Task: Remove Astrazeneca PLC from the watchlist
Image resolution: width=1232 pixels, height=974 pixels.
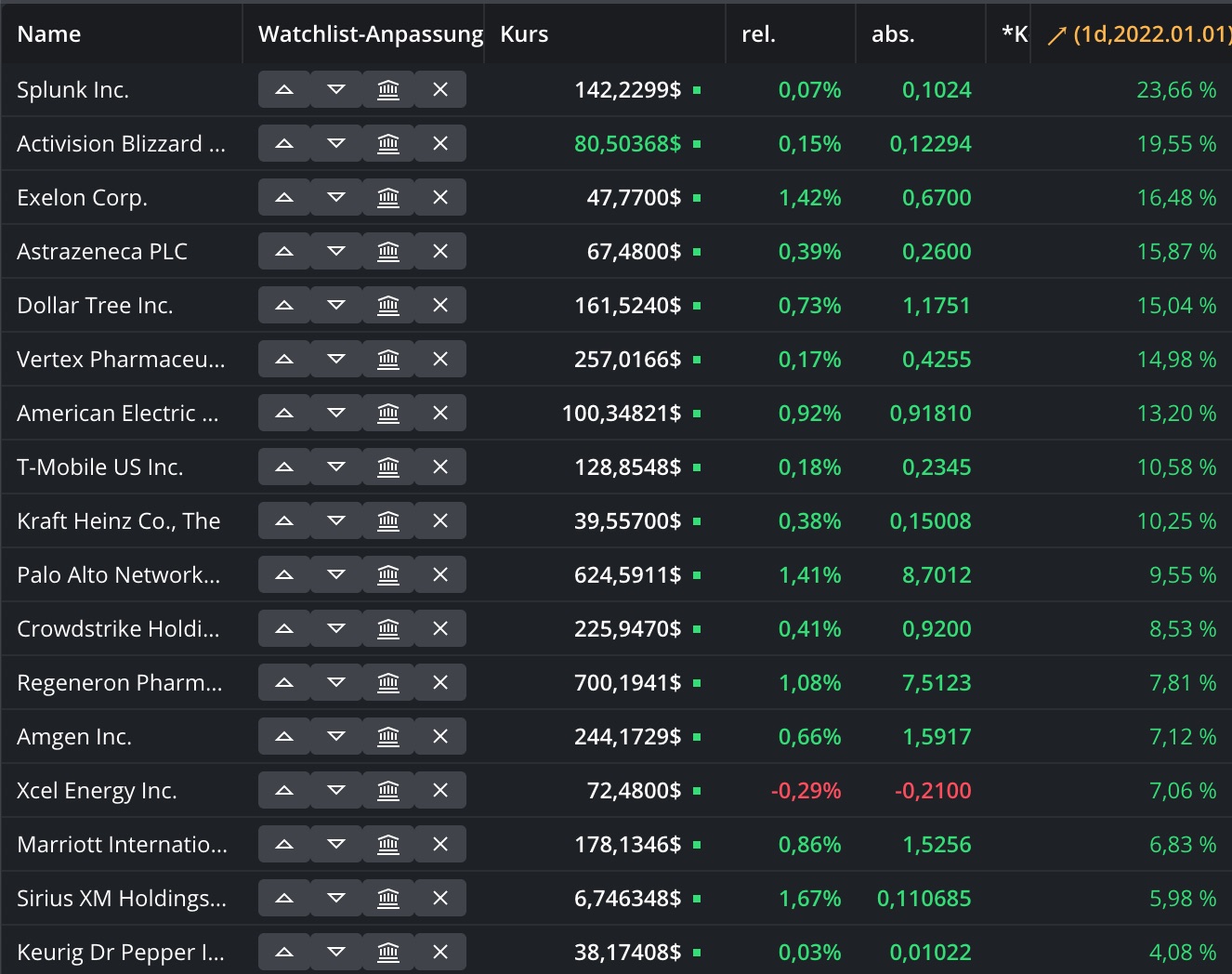Action: [439, 251]
